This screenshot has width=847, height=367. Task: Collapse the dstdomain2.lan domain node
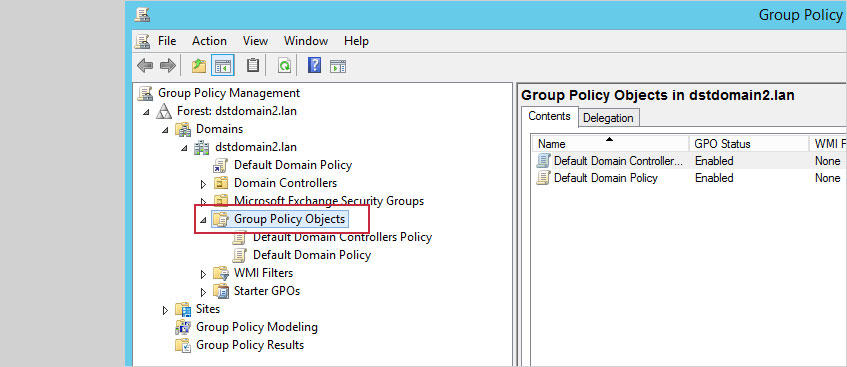pos(184,148)
